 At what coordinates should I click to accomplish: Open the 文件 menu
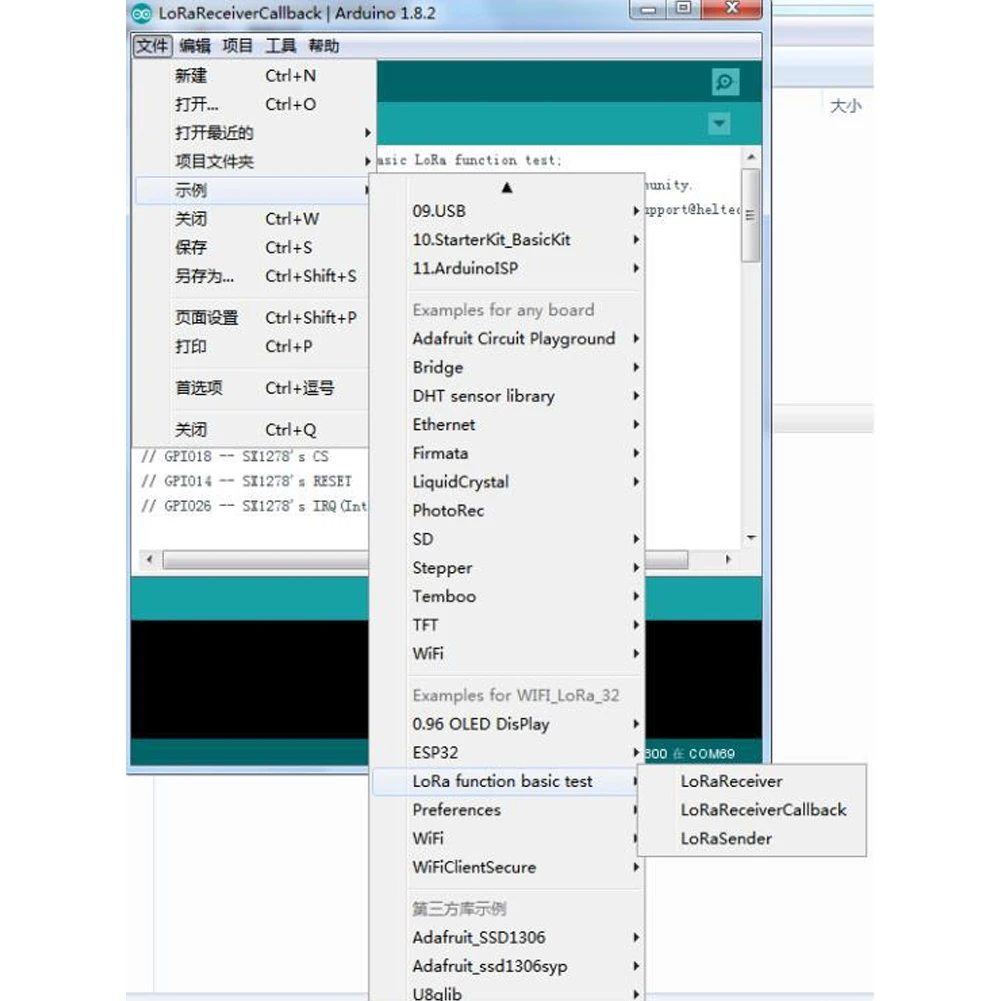pos(152,46)
